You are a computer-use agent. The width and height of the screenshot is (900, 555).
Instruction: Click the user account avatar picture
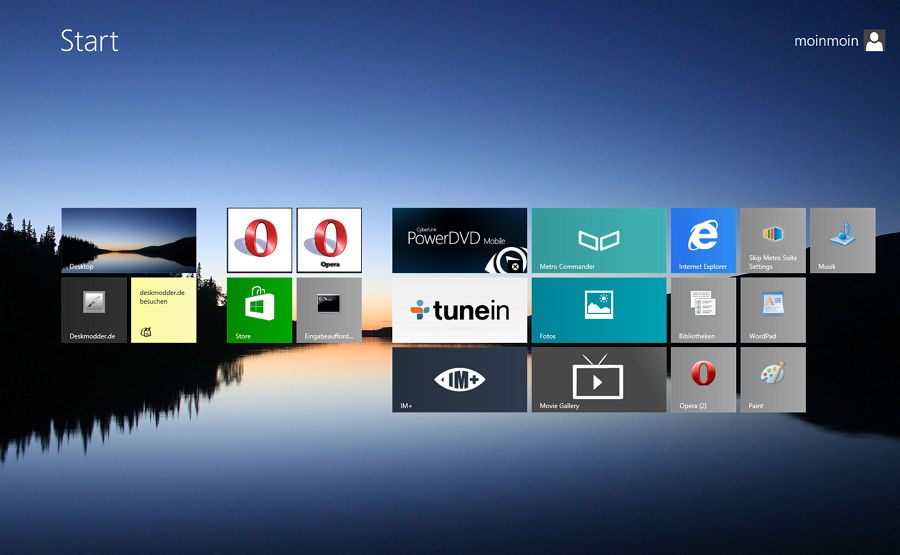(874, 41)
